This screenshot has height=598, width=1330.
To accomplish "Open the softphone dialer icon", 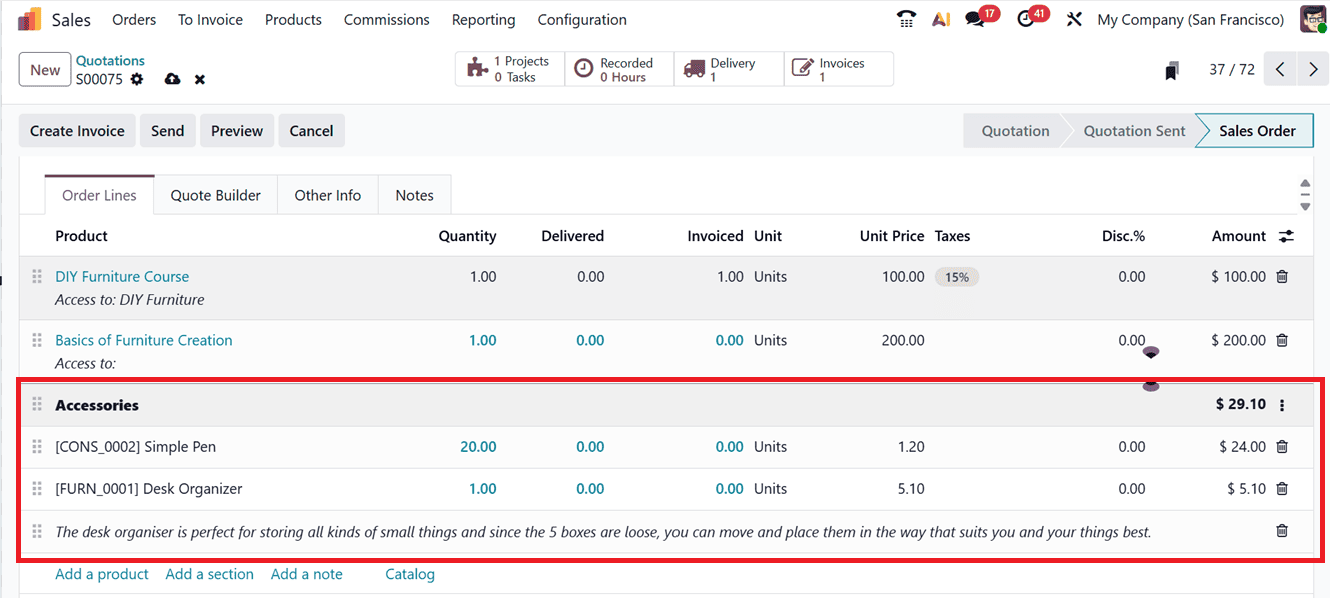I will (x=906, y=18).
